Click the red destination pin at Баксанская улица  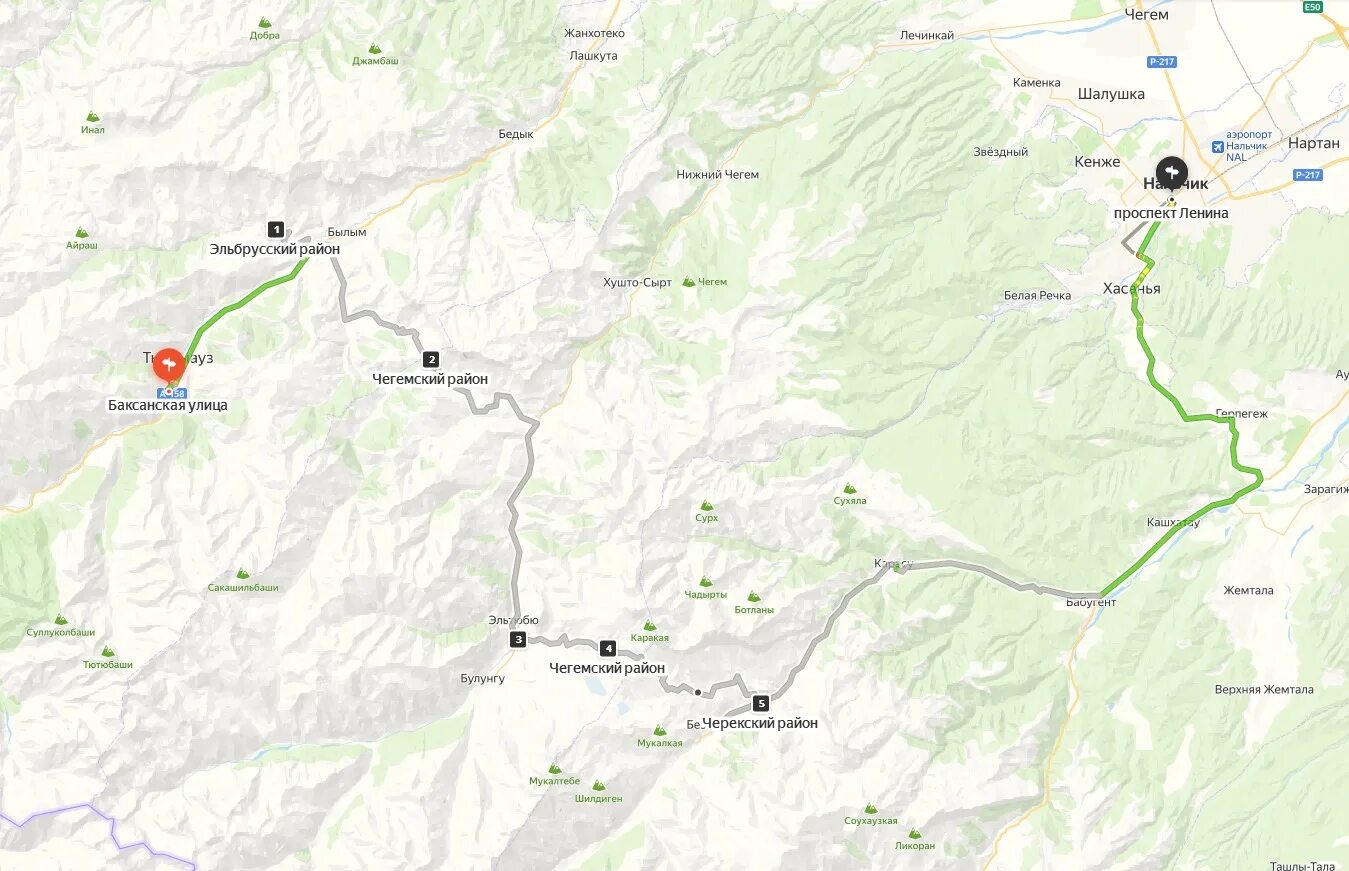[168, 364]
